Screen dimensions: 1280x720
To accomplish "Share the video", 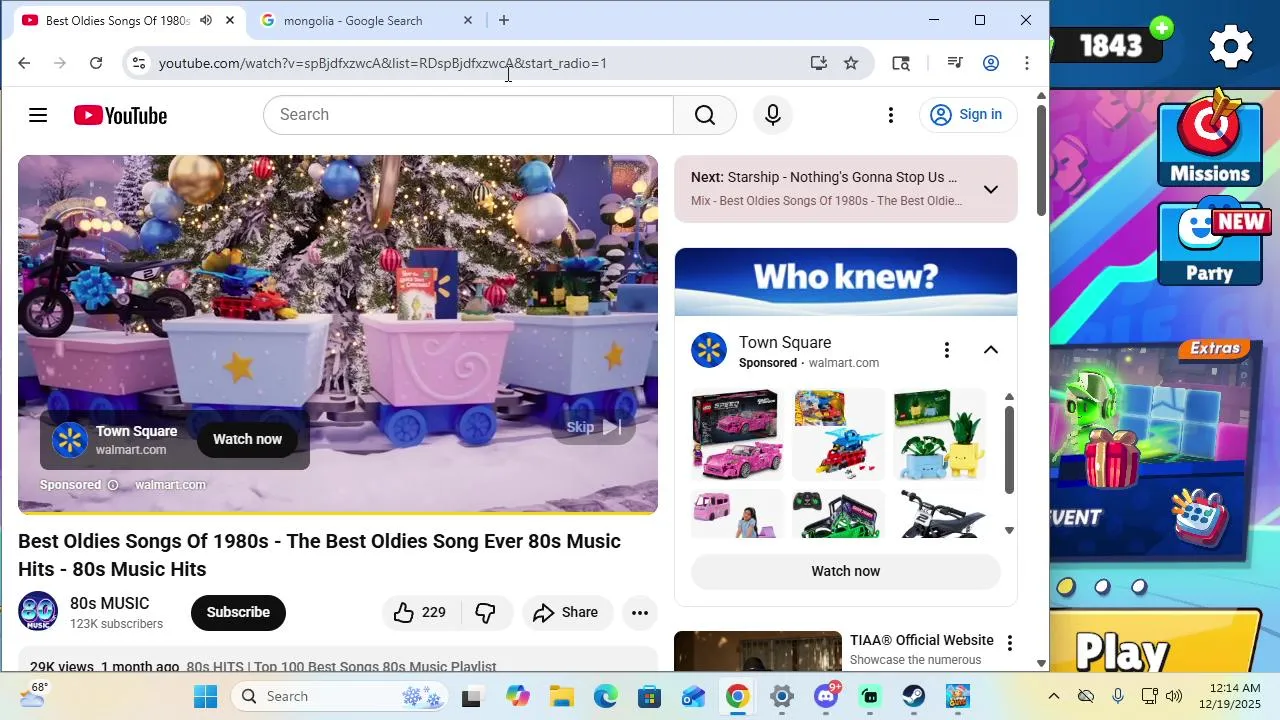I will coord(566,612).
